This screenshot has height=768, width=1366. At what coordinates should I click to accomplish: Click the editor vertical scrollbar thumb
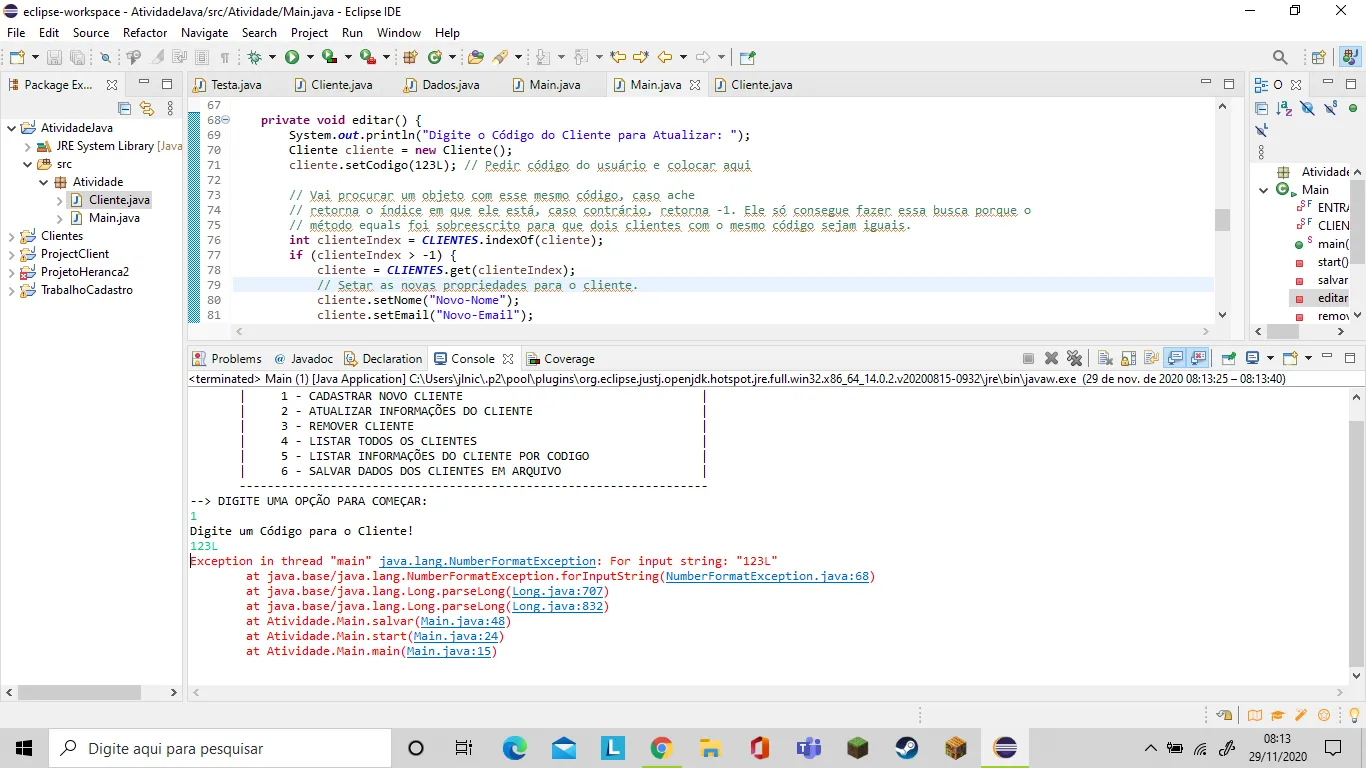(x=1222, y=220)
